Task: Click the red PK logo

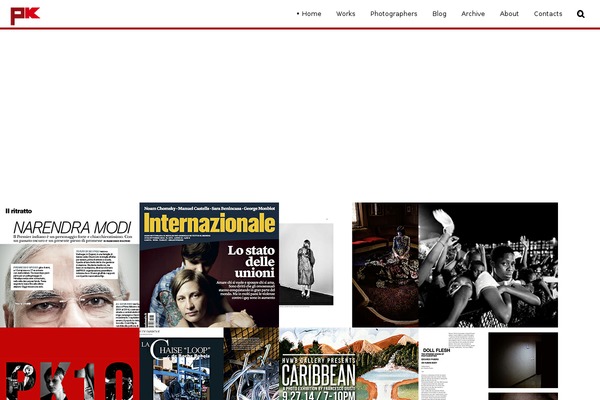Action: coord(25,16)
